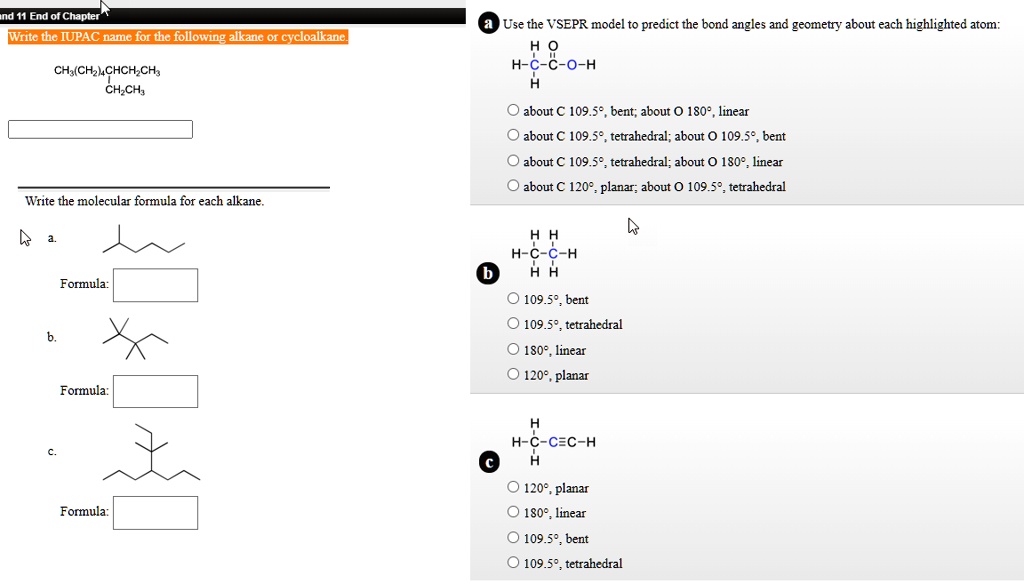Click the black circle 'c' question badge
The height and width of the screenshot is (584, 1024).
(x=488, y=462)
